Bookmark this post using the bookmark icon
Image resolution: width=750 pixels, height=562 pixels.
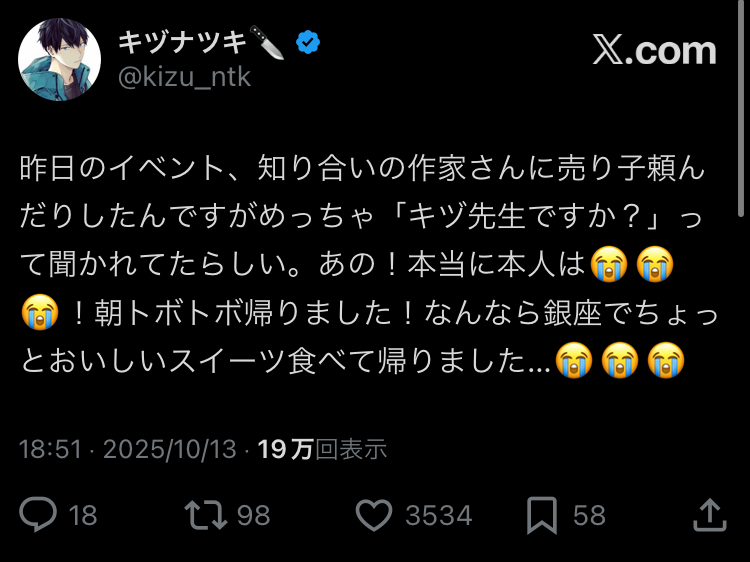pos(542,514)
